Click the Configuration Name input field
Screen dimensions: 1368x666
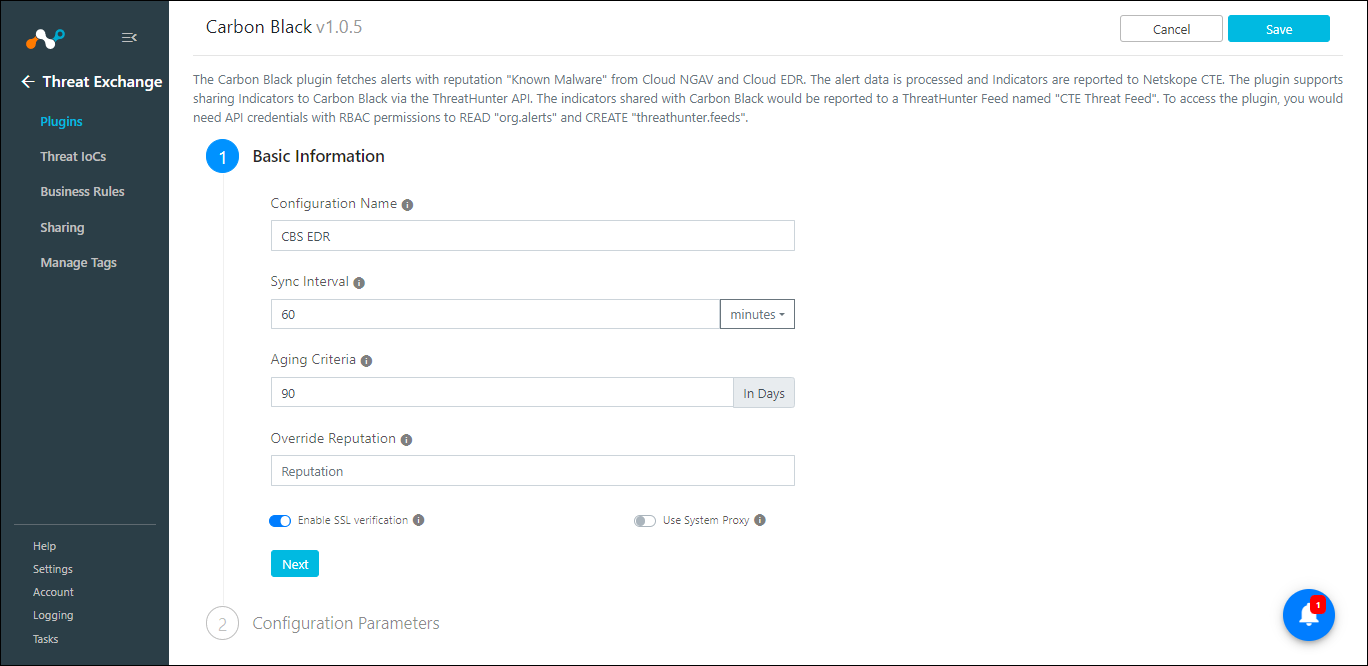click(x=533, y=236)
